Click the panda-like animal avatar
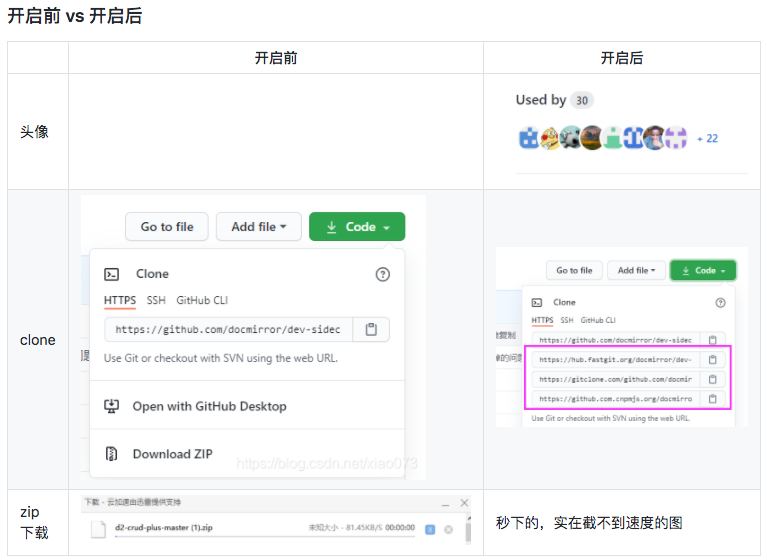The image size is (767, 560). (570, 138)
